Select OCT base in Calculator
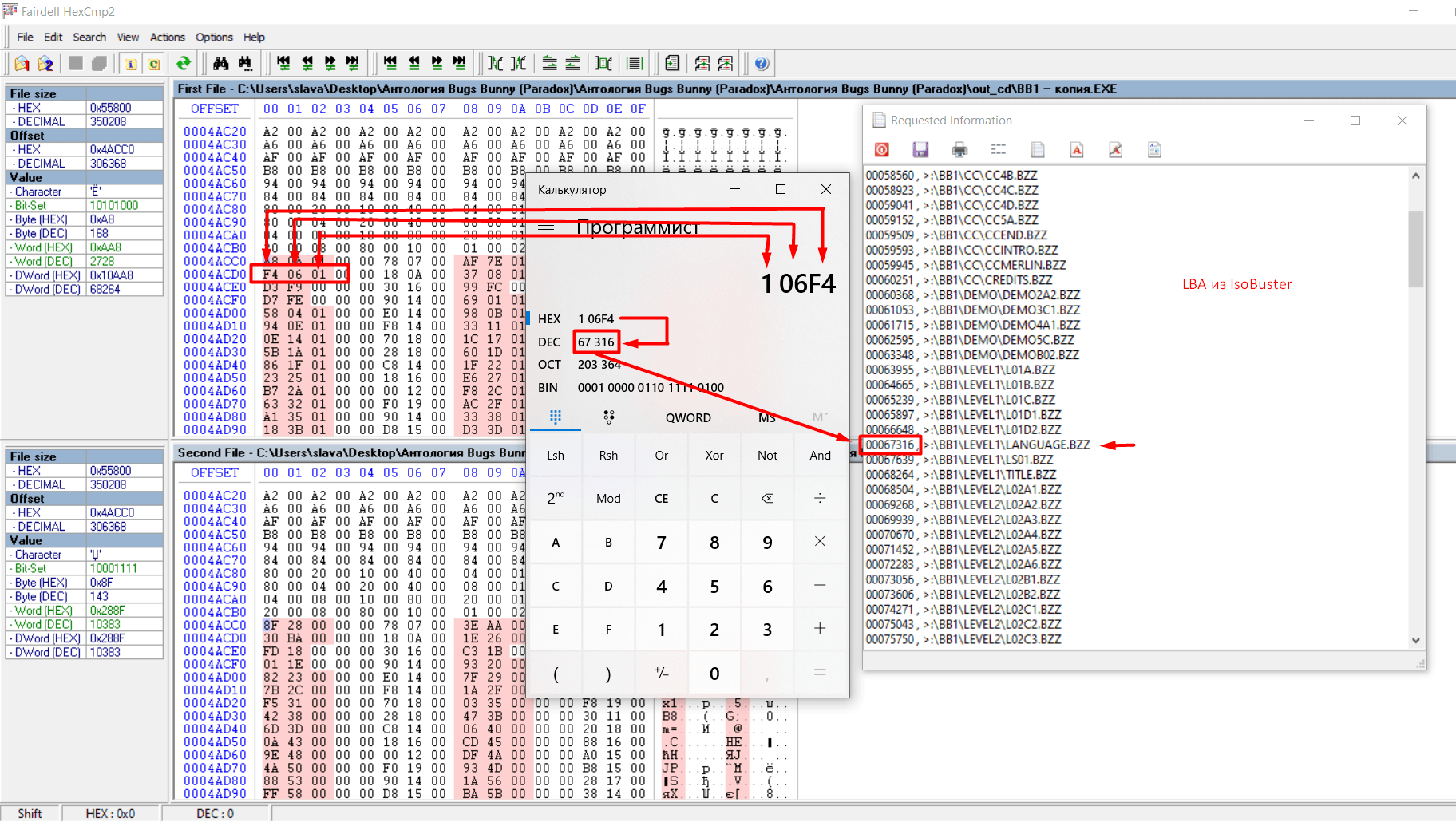 (549, 364)
